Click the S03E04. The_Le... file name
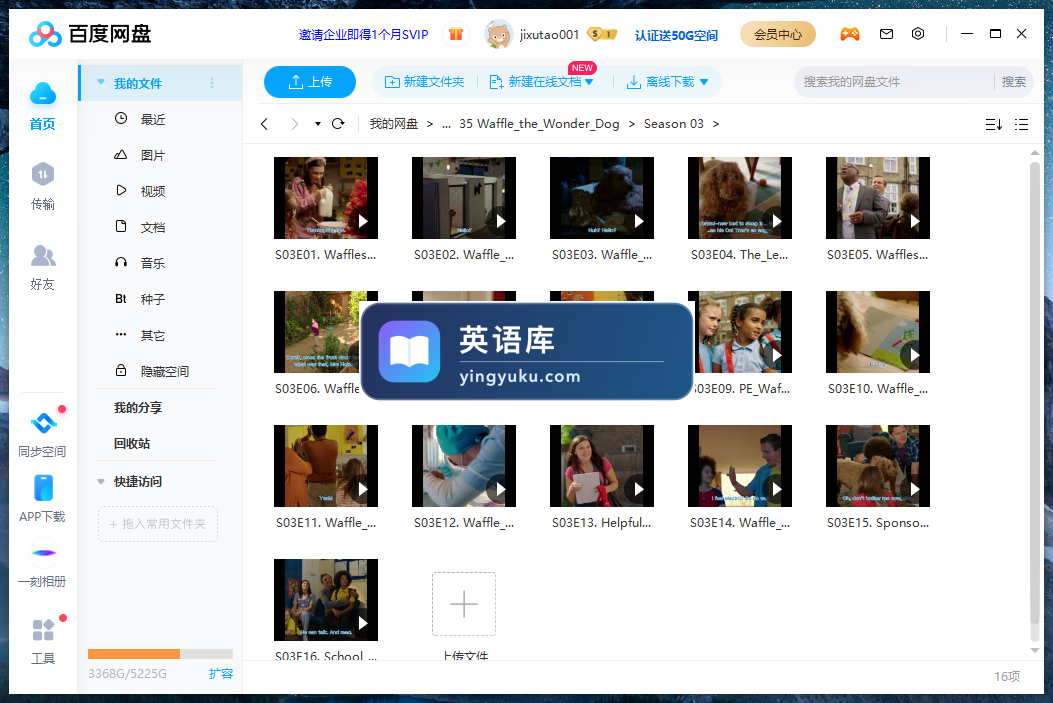Screen dimensions: 1053x703 click(x=739, y=254)
